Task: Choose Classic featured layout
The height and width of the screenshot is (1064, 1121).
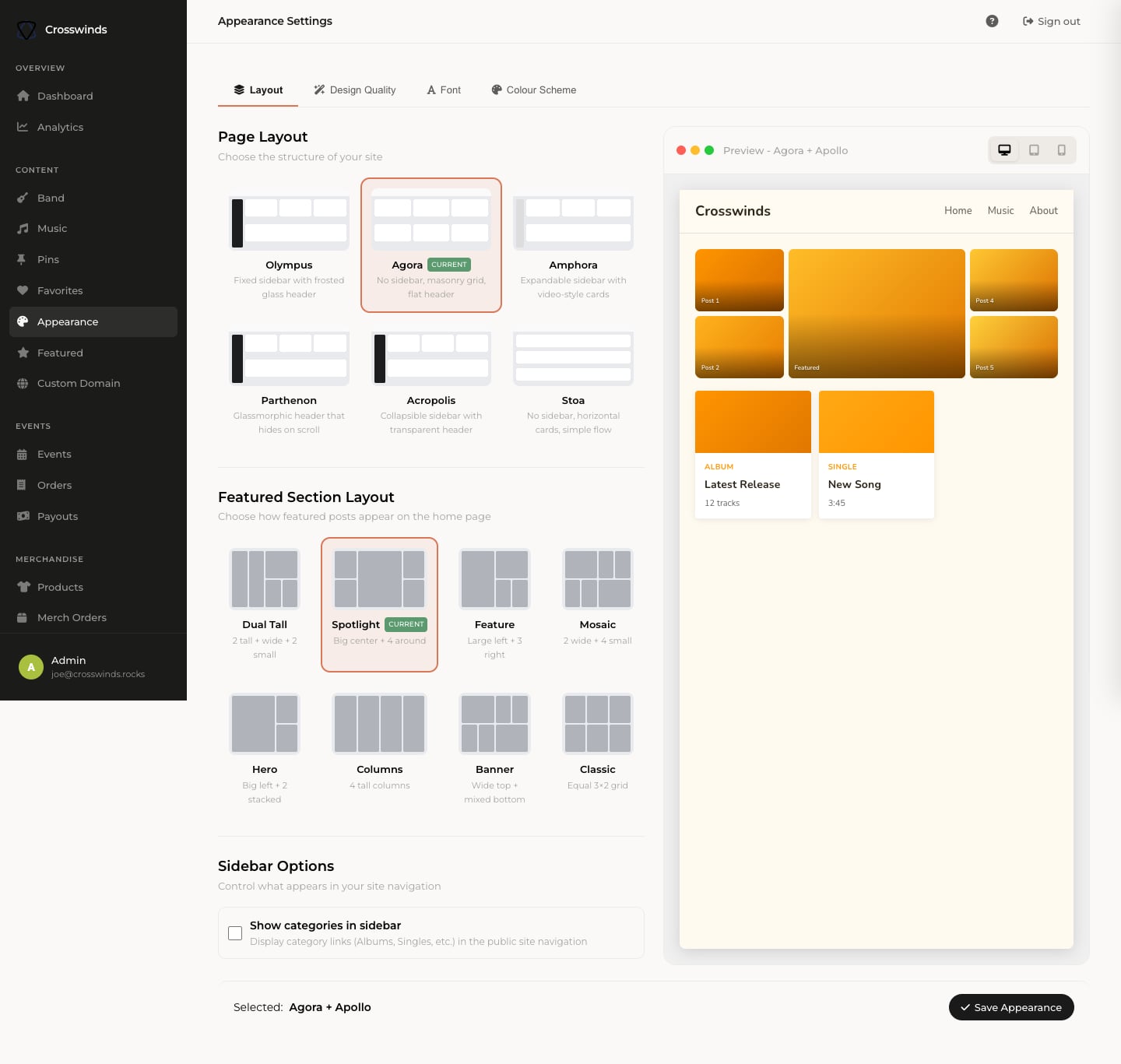Action: point(598,750)
